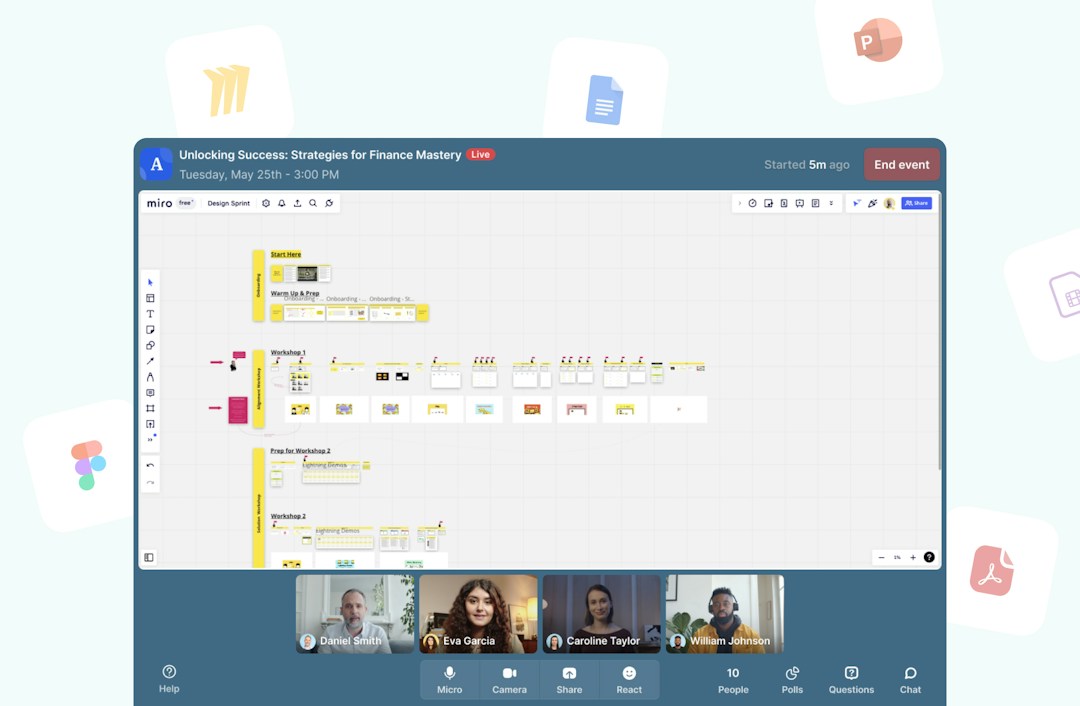Open Miro board settings gear
Screen dimensions: 1080x706
266,203
